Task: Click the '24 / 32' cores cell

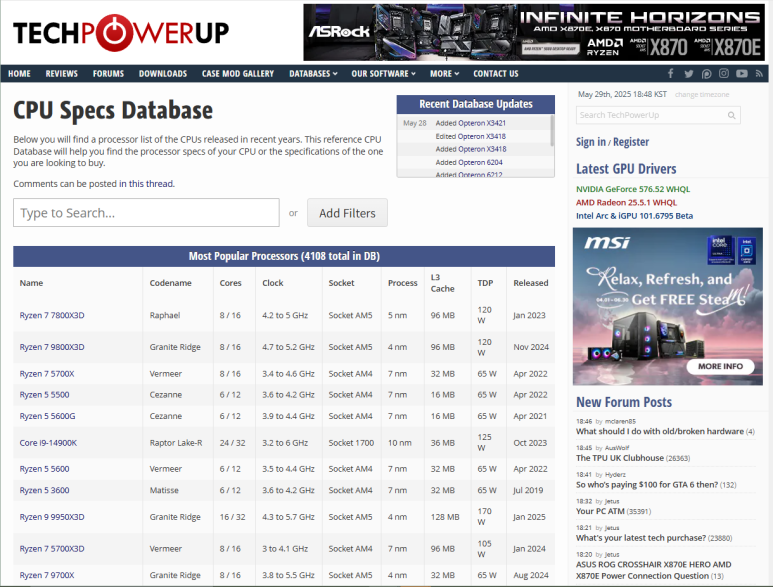Action: 232,443
